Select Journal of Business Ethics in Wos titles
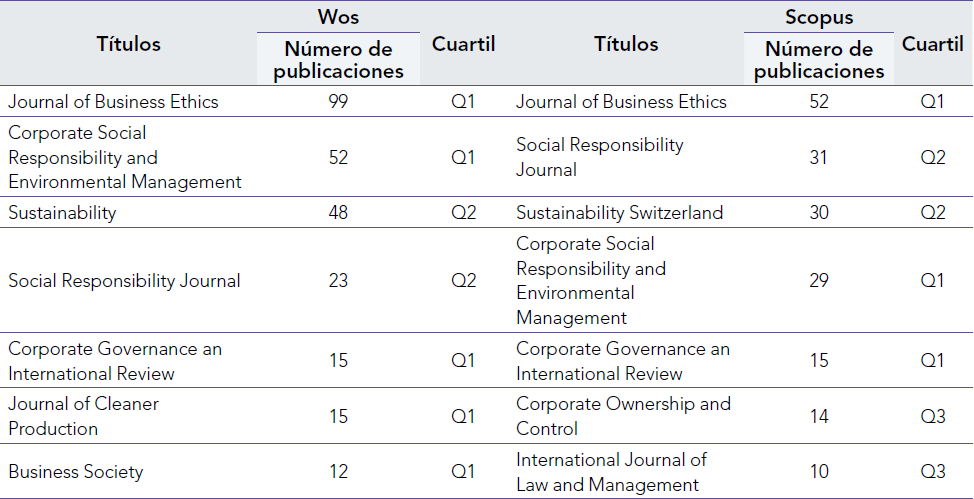 (x=113, y=101)
